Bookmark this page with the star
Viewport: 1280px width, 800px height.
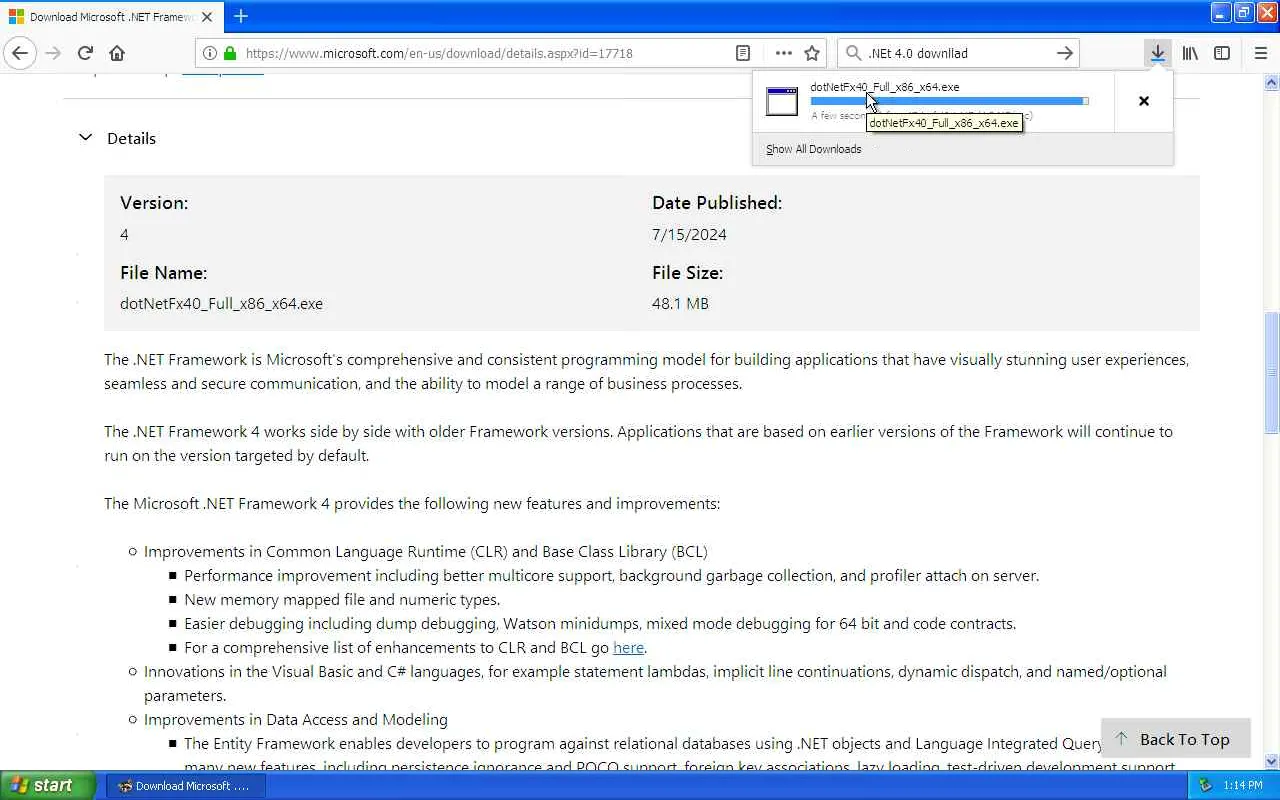(812, 53)
